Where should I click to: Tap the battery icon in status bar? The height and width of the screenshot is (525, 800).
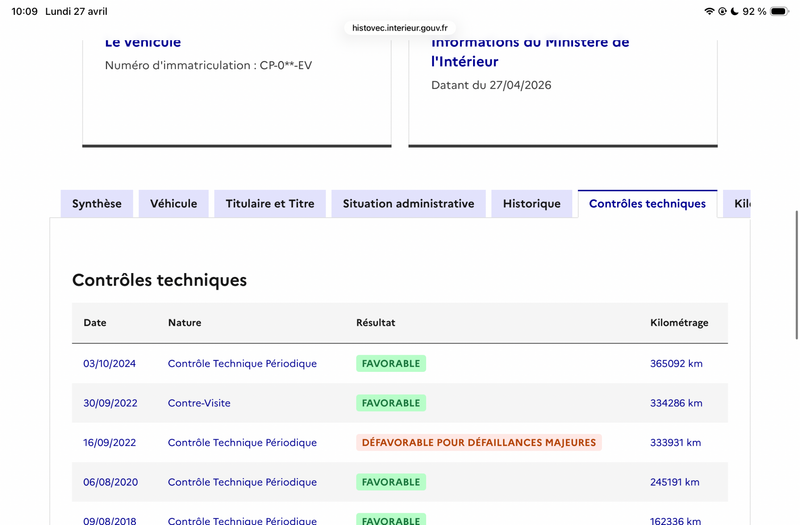780,11
